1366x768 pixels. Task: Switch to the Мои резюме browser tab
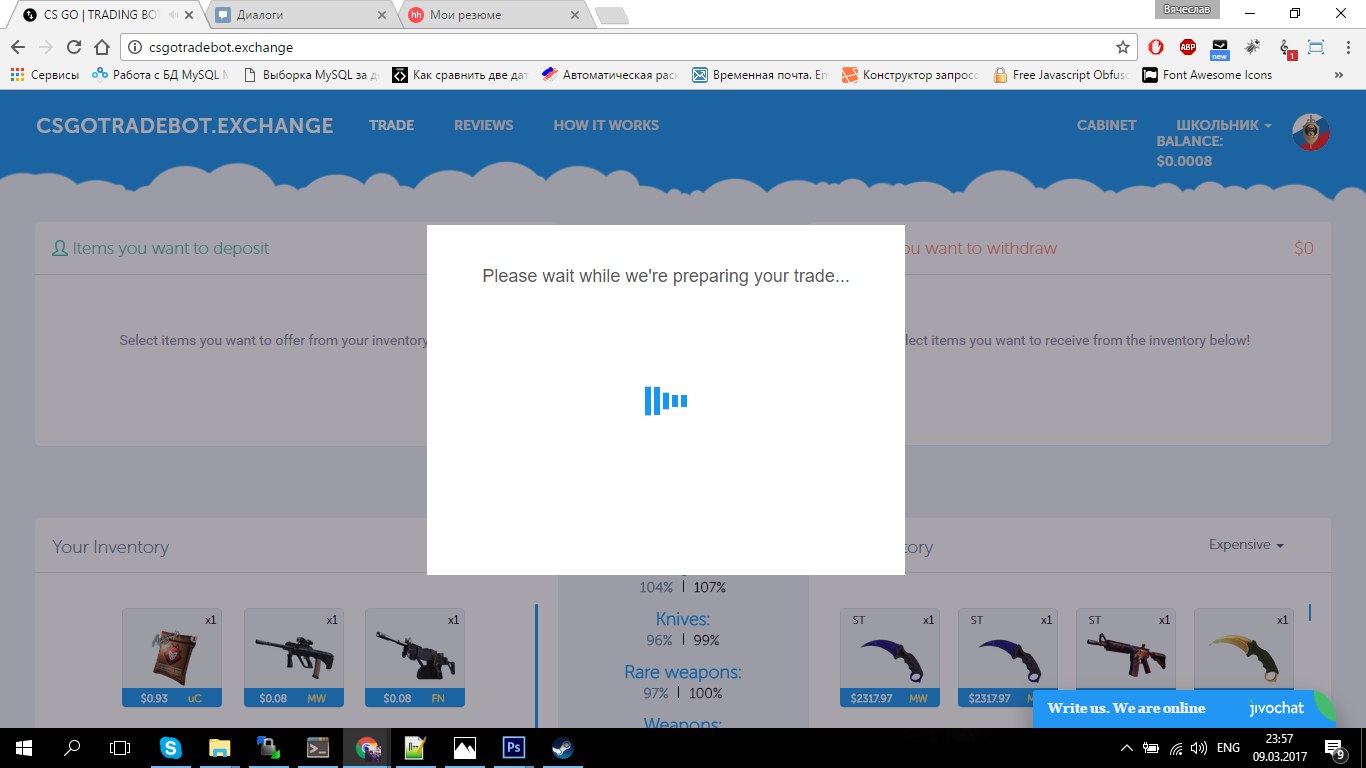493,15
